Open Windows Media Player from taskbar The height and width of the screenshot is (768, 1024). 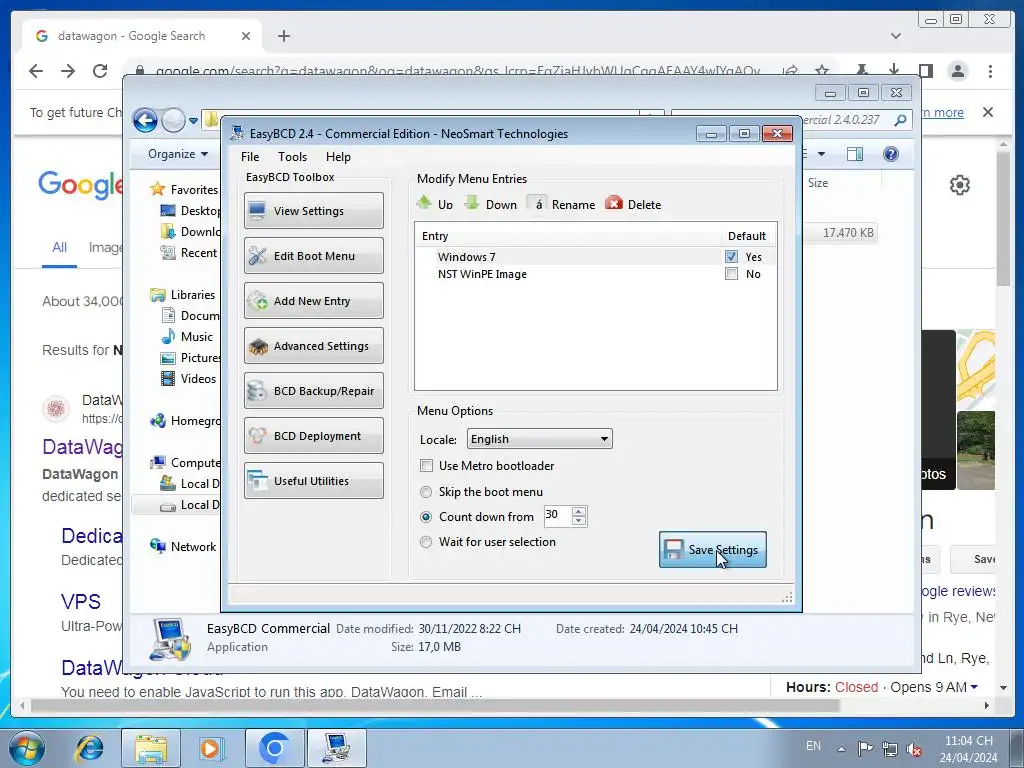[212, 748]
